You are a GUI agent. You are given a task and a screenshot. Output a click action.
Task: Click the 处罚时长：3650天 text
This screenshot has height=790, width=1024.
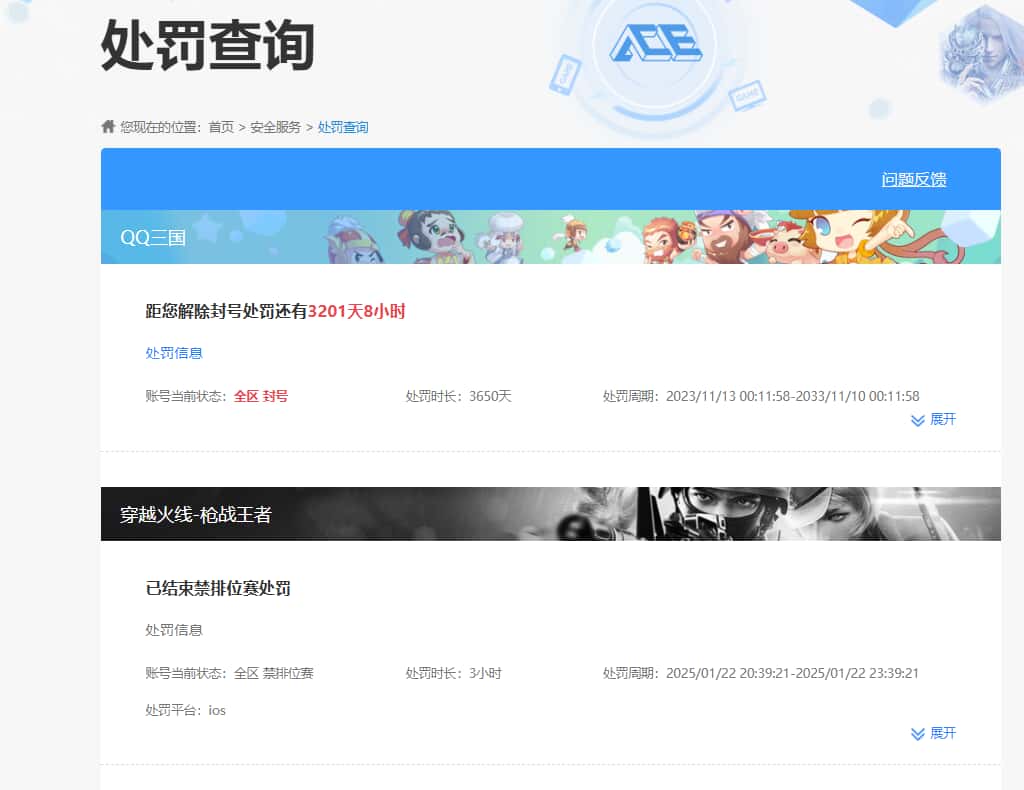tap(458, 396)
